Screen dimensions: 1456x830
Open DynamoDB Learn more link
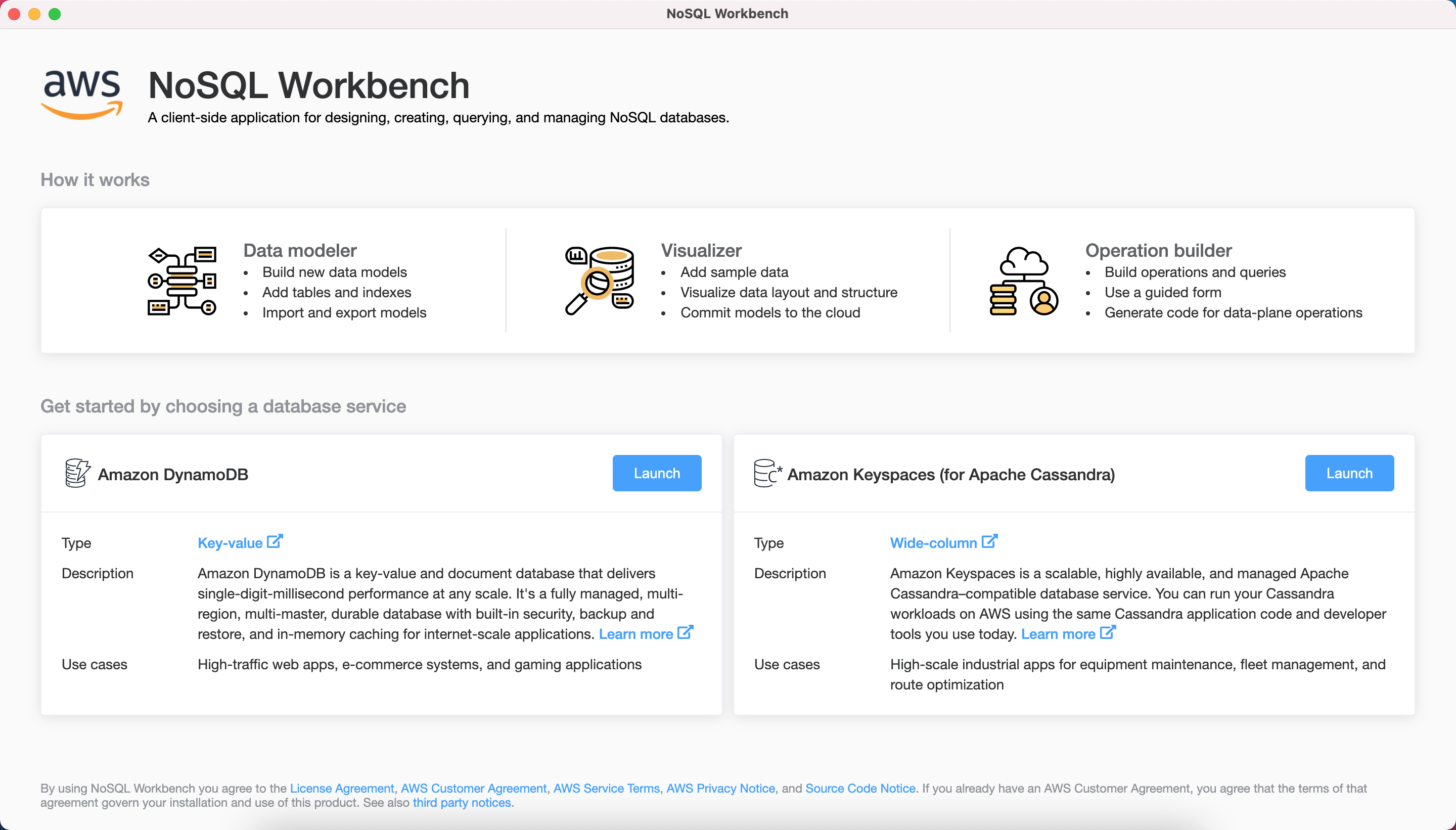[x=635, y=634]
